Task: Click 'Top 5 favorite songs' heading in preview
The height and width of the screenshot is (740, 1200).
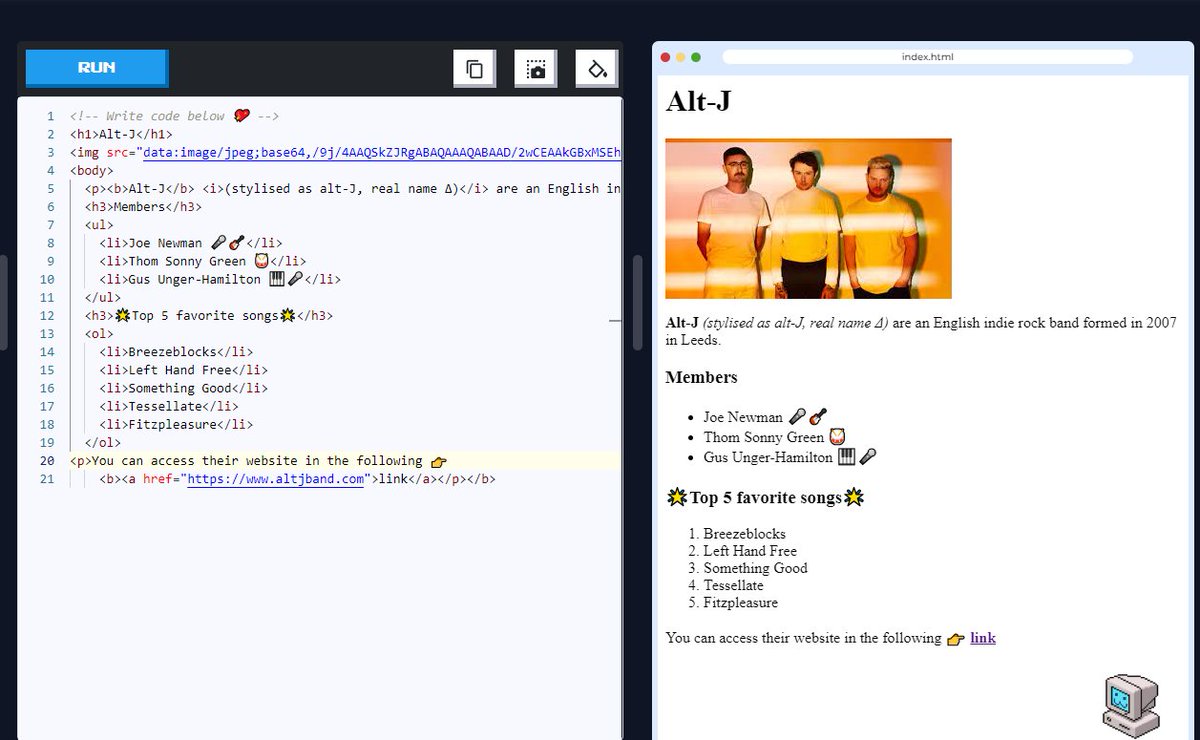Action: pyautogui.click(x=765, y=497)
